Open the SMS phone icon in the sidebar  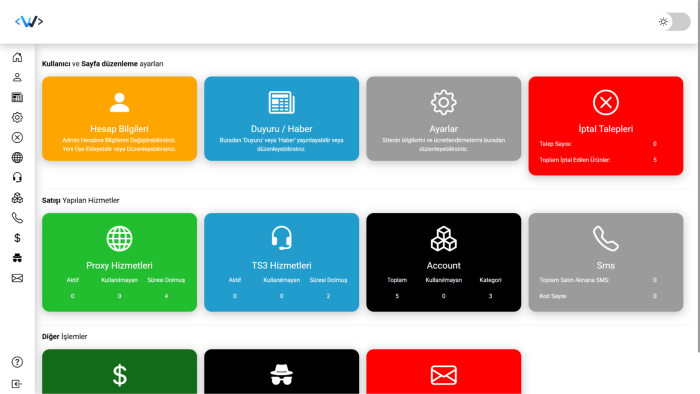click(x=17, y=218)
